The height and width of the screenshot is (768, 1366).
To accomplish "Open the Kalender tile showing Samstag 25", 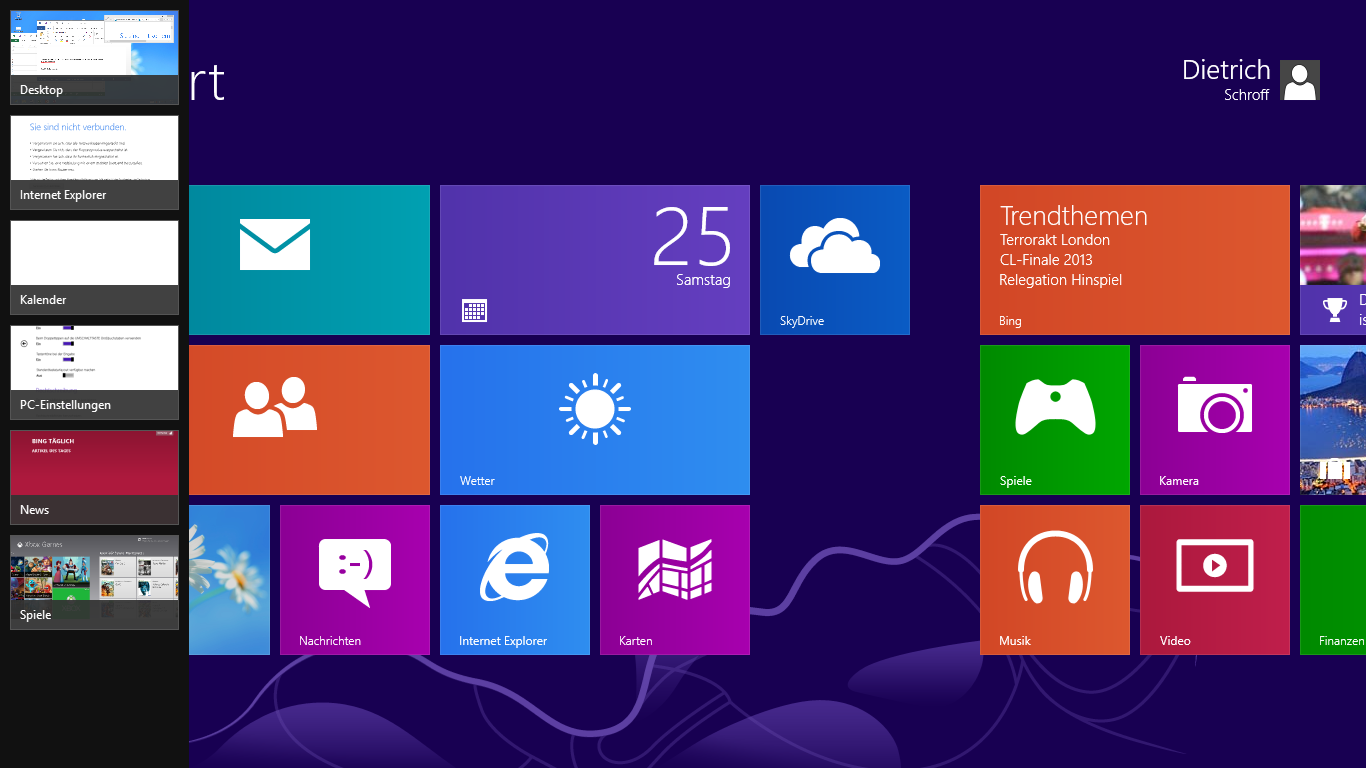I will point(594,259).
